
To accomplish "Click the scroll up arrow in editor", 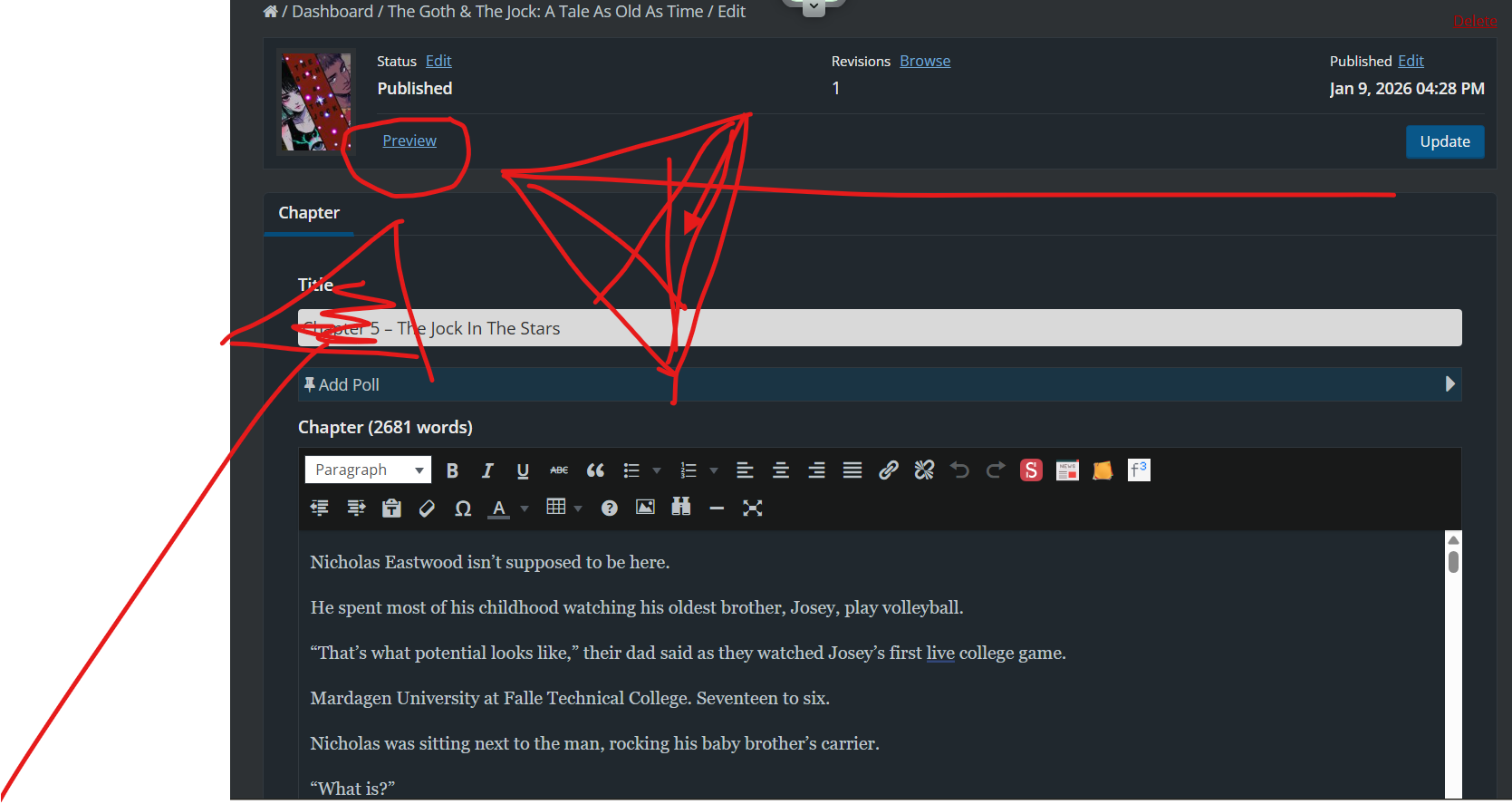I will point(1453,539).
